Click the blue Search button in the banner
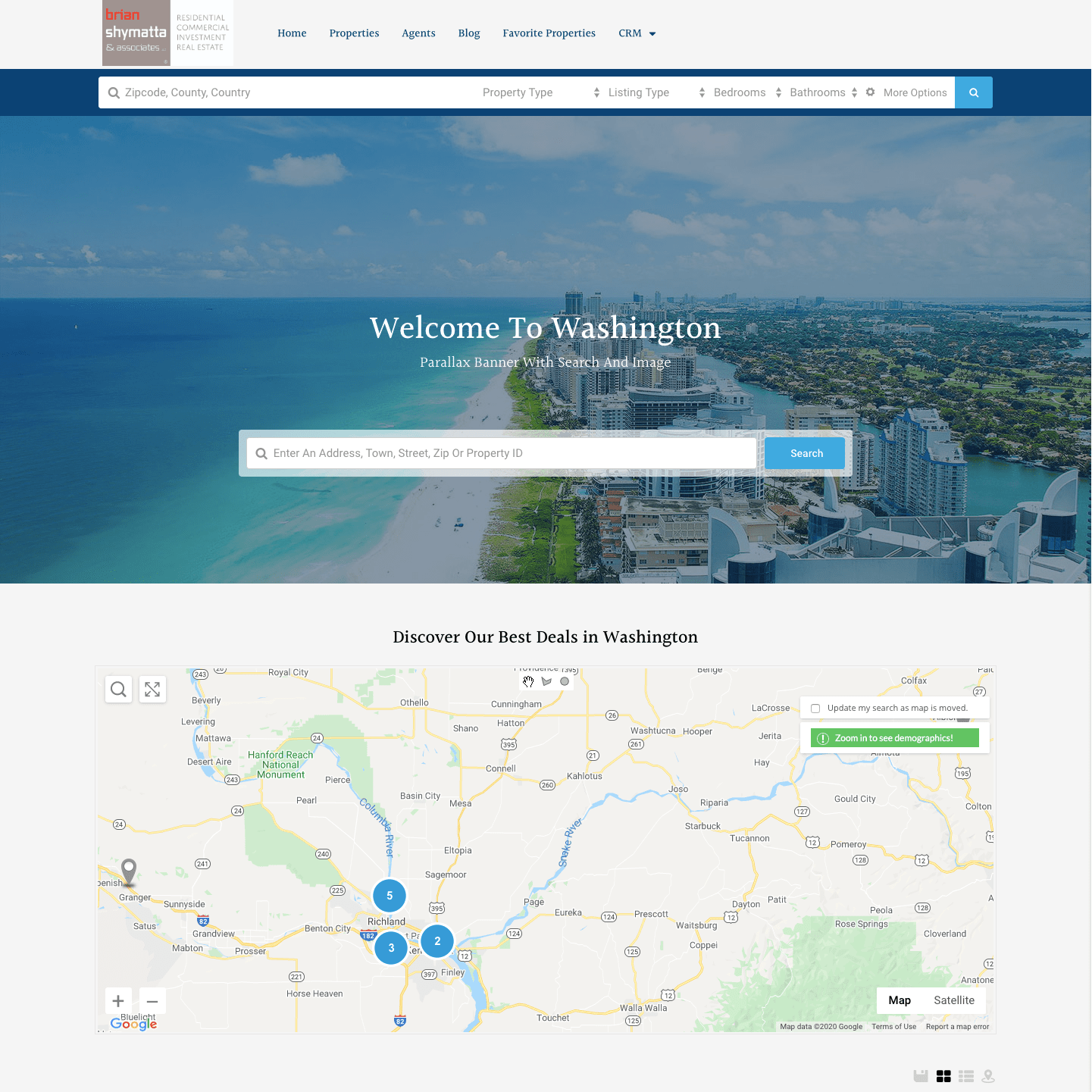1092x1092 pixels. coord(805,453)
